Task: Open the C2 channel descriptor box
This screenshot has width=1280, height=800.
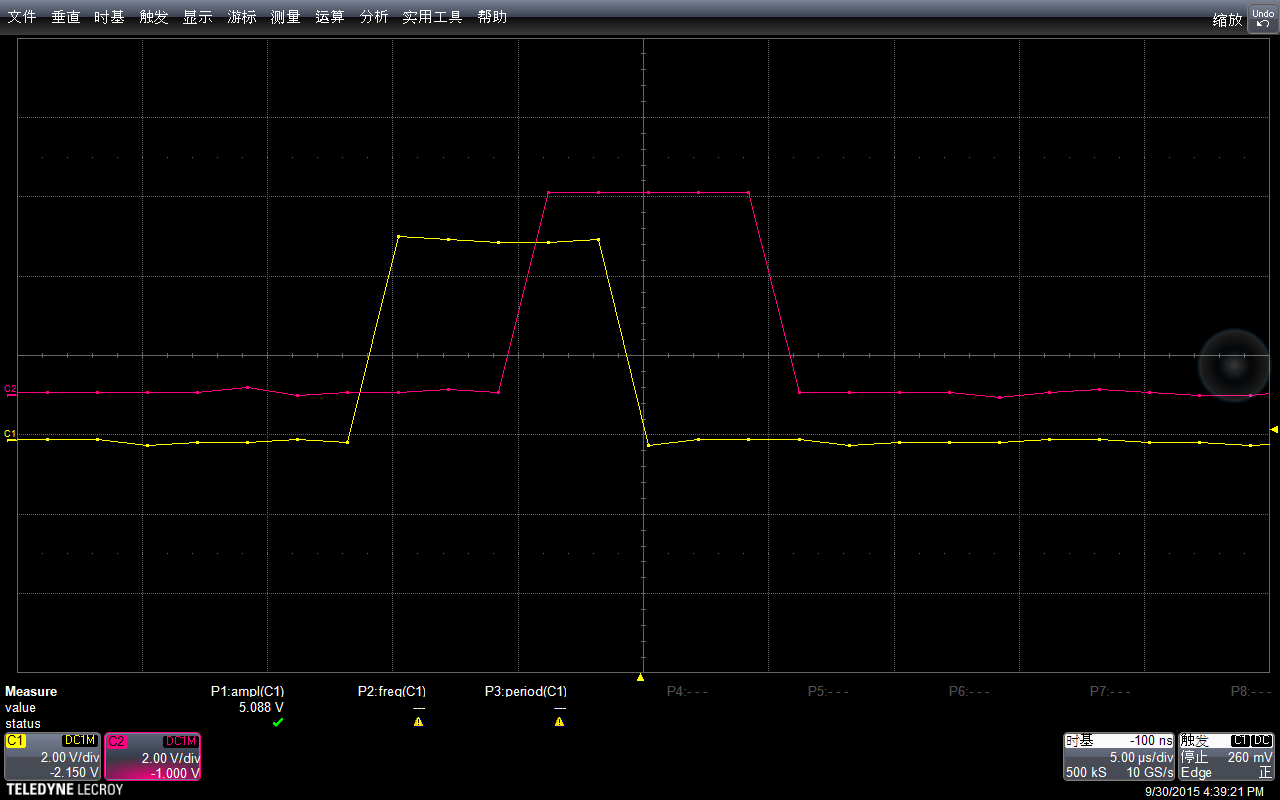Action: [x=153, y=757]
